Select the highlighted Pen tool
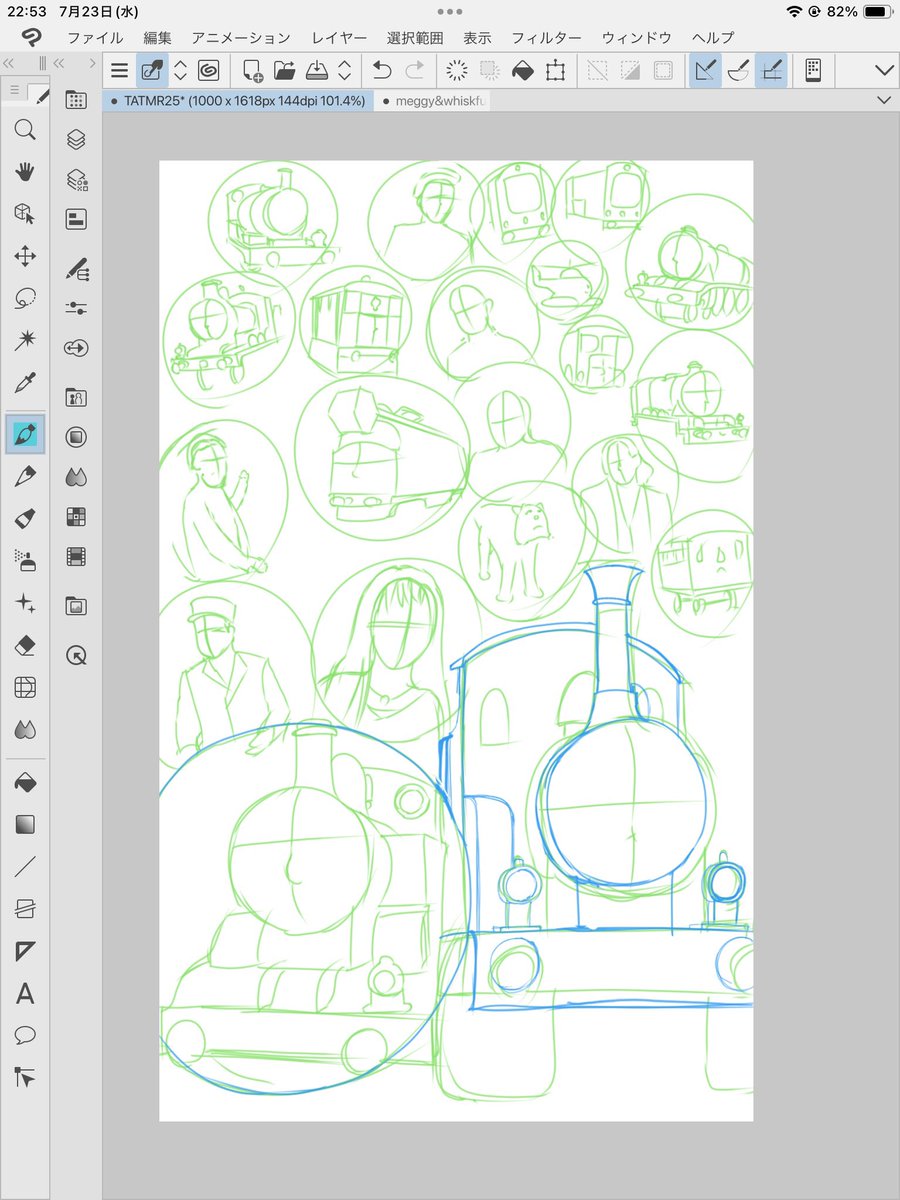 [25, 434]
